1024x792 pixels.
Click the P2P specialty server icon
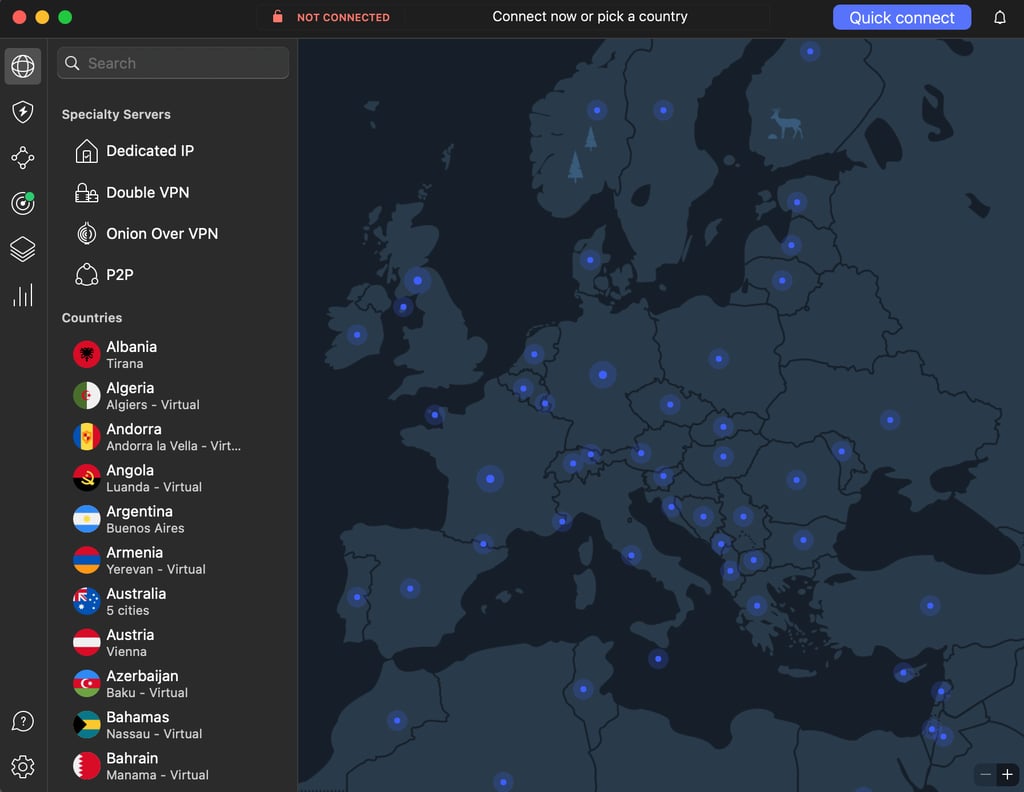pos(86,275)
